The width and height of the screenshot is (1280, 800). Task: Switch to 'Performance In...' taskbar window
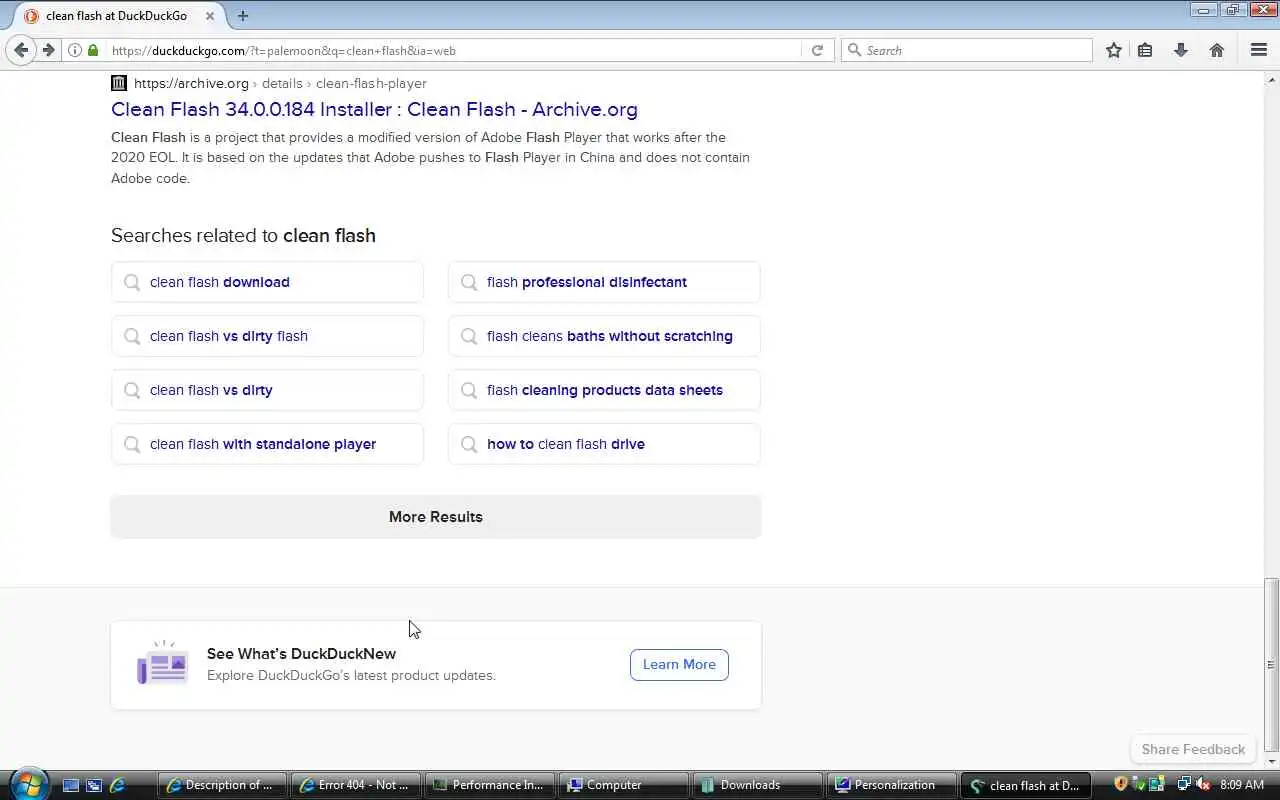click(490, 785)
